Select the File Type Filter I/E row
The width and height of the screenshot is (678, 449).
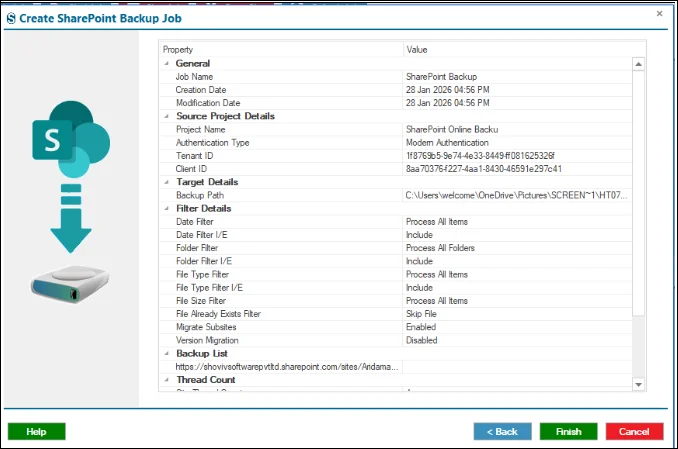[396, 288]
